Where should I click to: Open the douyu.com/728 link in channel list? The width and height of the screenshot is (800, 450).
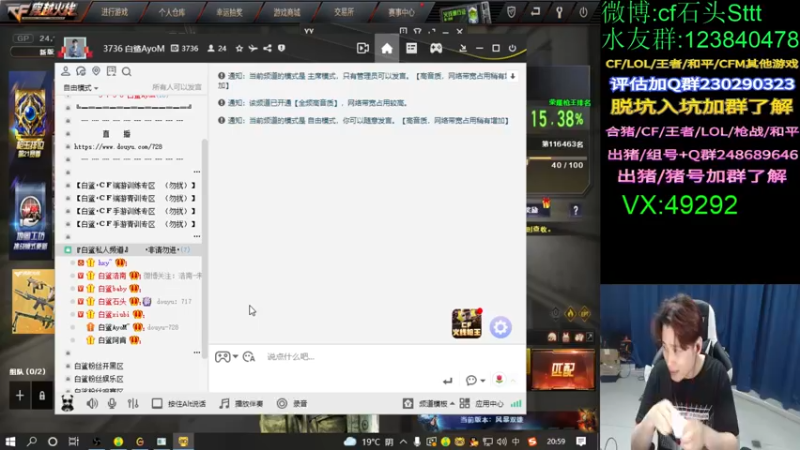118,147
